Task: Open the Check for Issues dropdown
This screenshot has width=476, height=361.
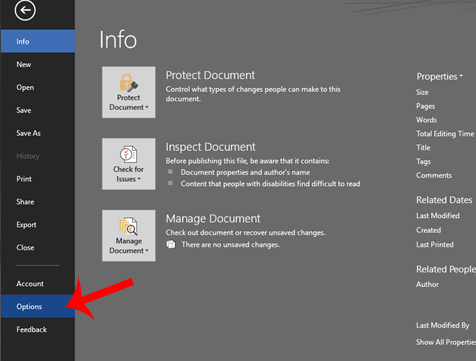Action: click(x=129, y=164)
